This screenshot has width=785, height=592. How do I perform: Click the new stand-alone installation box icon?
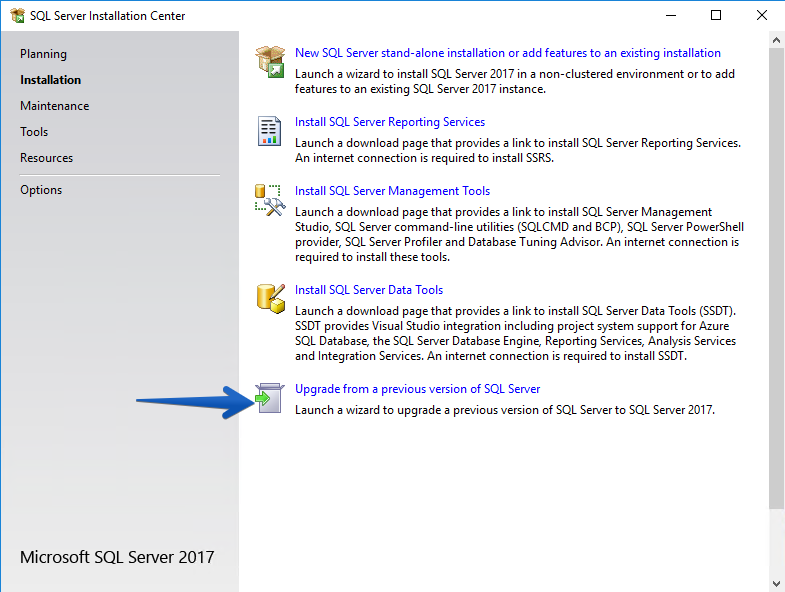pyautogui.click(x=270, y=62)
